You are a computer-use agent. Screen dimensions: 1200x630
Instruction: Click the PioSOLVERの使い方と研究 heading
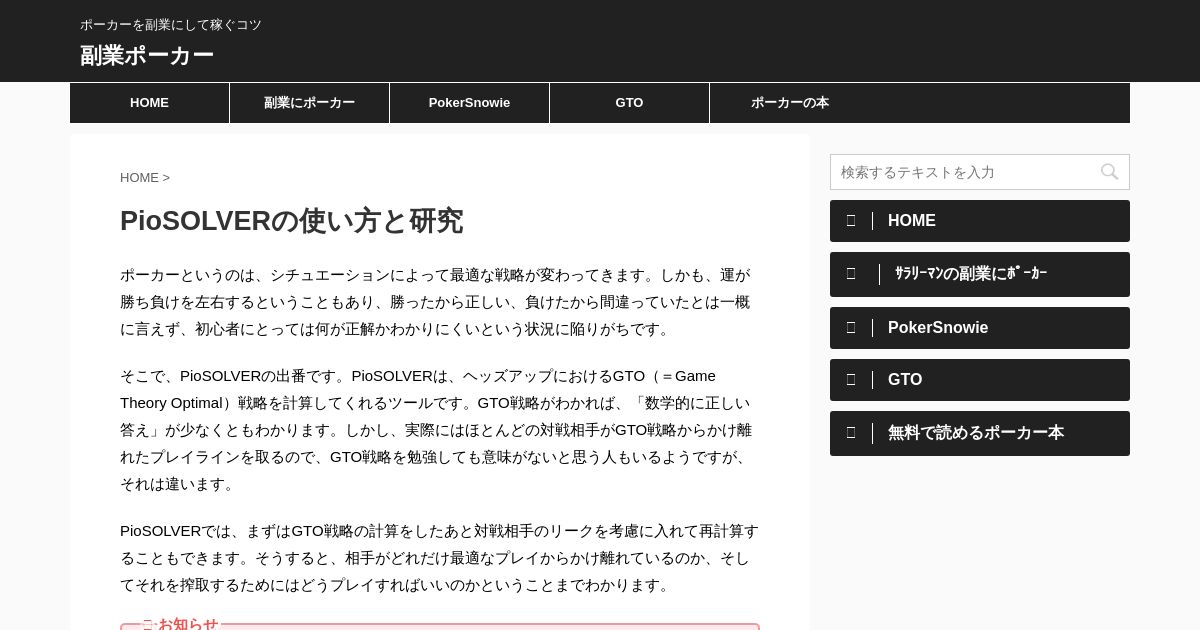coord(291,221)
